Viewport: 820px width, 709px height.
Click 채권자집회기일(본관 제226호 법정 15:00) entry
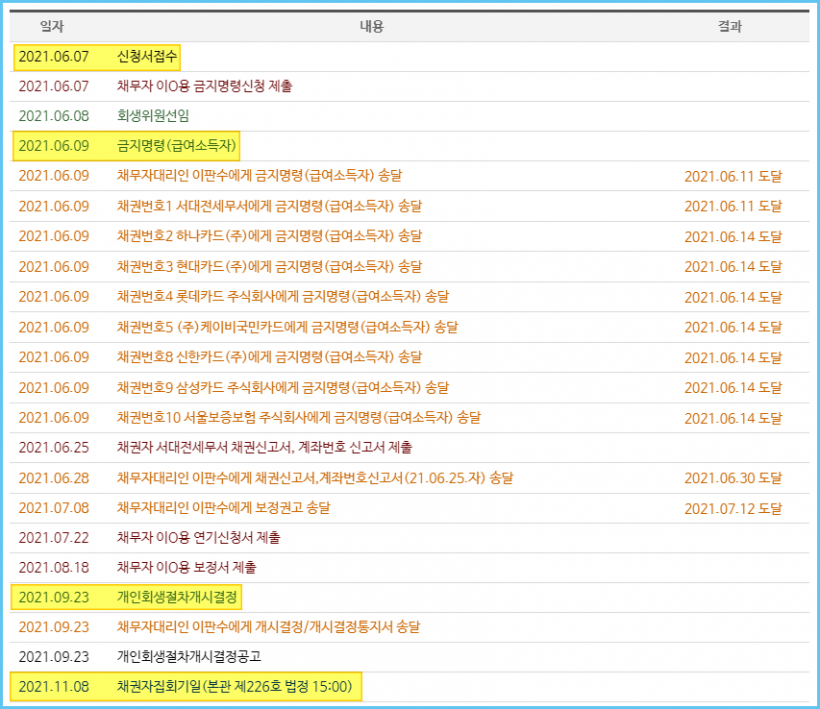[x=234, y=687]
